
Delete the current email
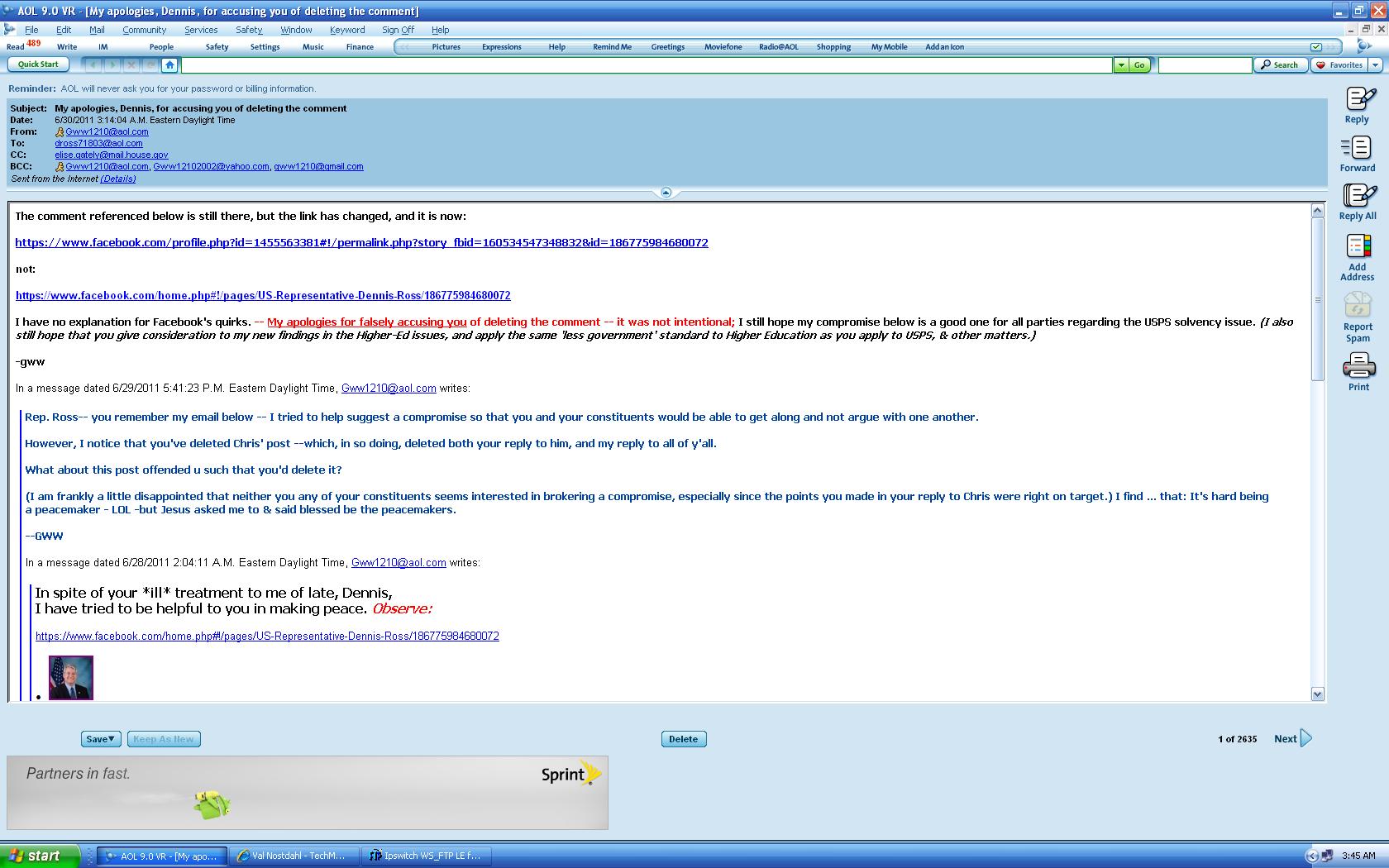(x=684, y=739)
